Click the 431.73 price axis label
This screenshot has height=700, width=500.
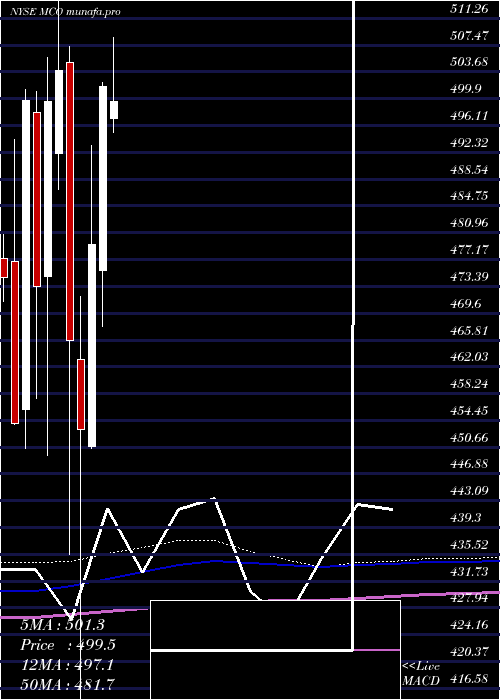coord(469,571)
